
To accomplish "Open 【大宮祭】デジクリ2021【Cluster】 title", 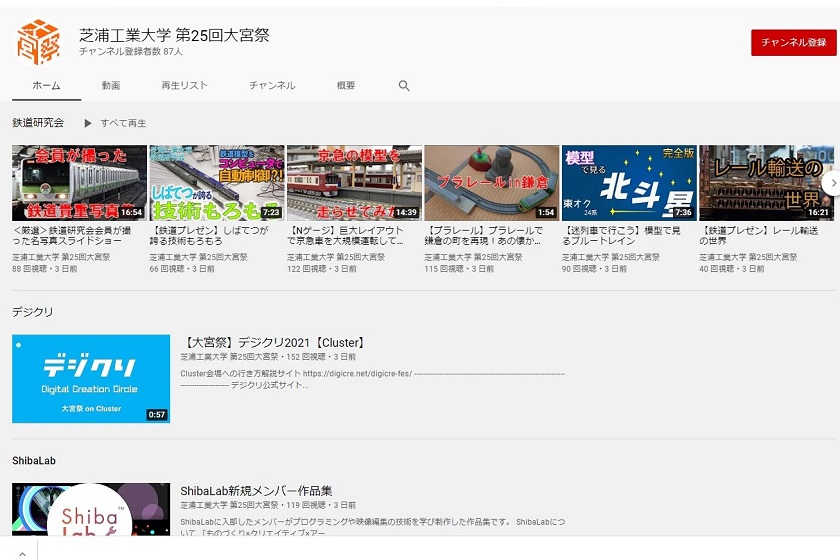I will pyautogui.click(x=274, y=342).
